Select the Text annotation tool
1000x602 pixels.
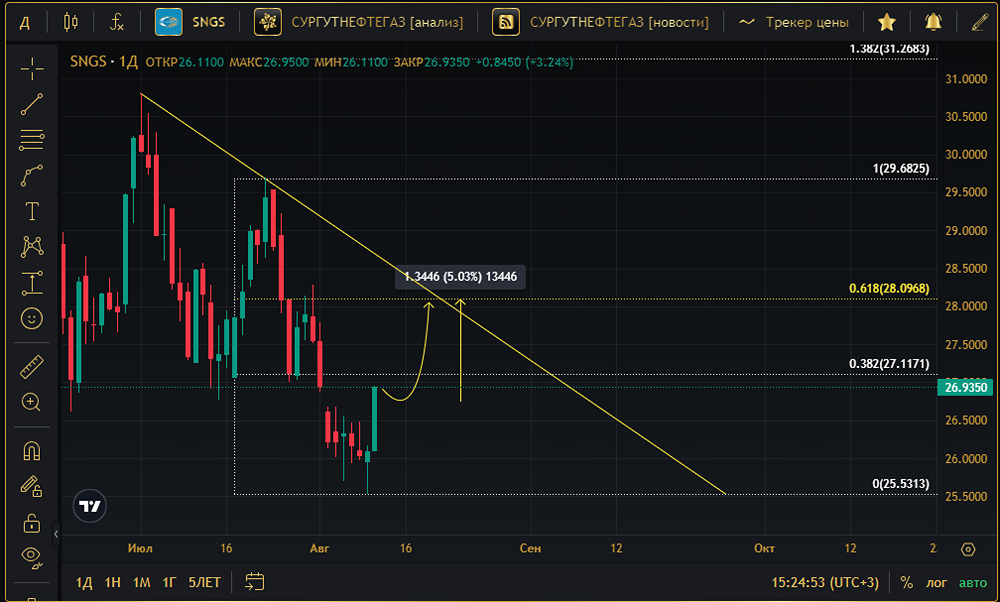coord(31,211)
